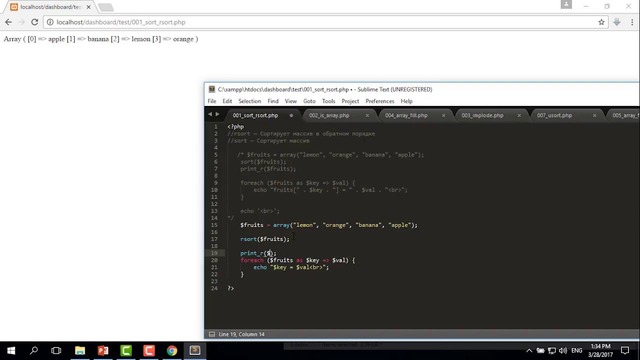Open the Help menu
Viewport: 640px width, 360px height.
click(407, 101)
